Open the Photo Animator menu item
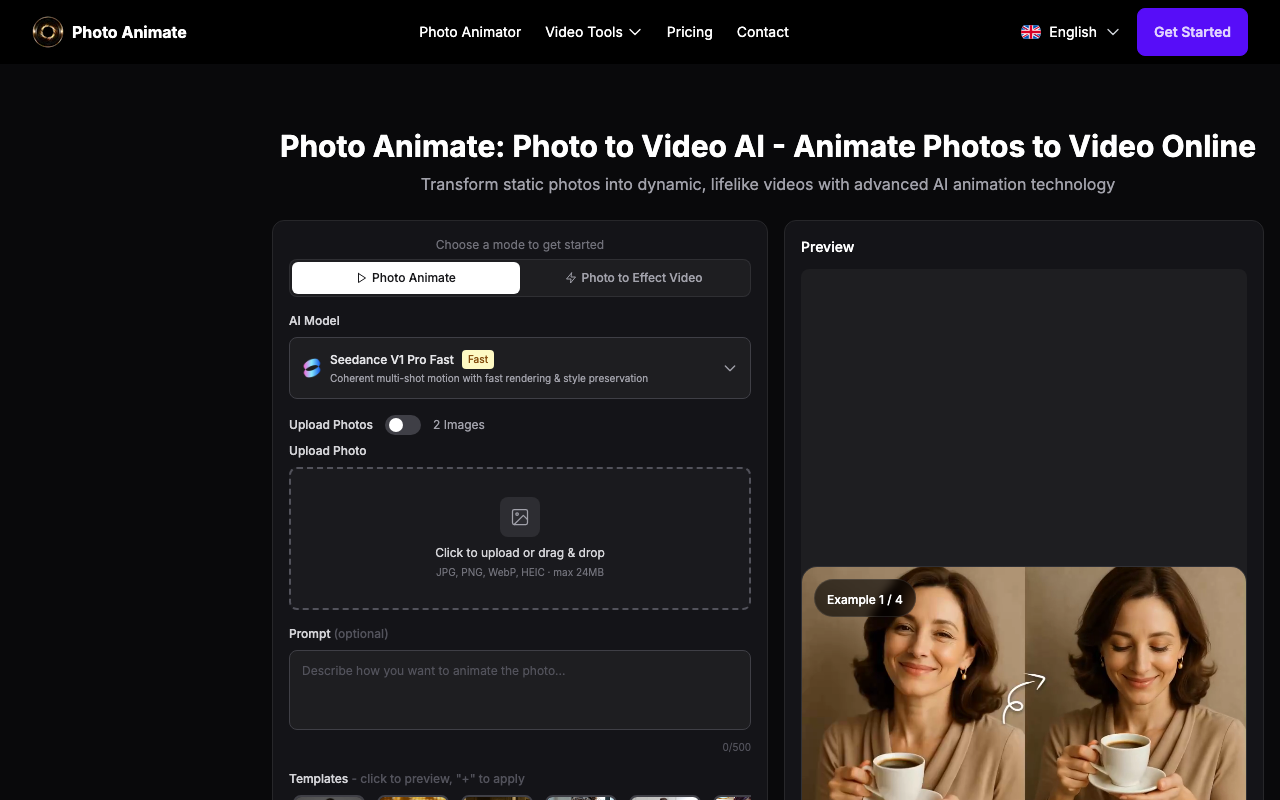This screenshot has width=1280, height=800. point(470,32)
